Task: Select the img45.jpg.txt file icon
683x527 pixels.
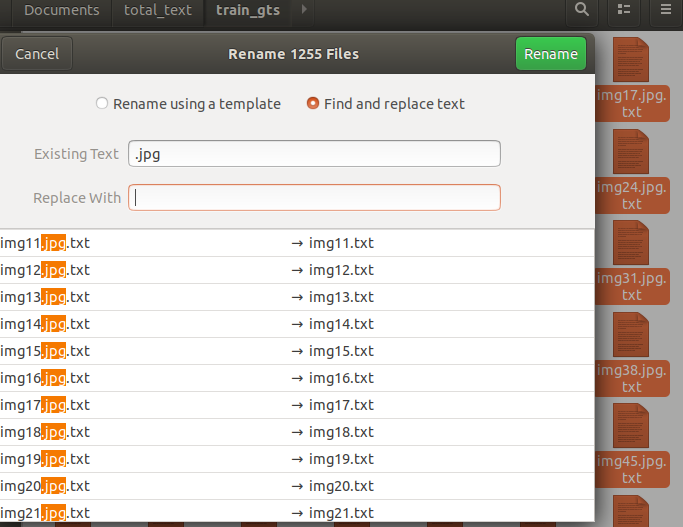Action: [631, 426]
